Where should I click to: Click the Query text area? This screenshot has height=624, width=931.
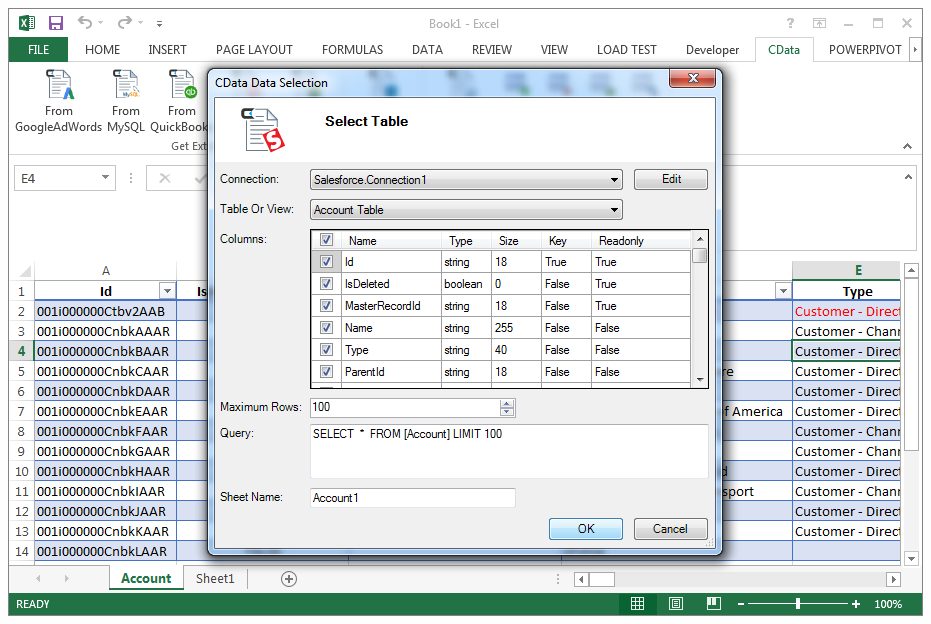[x=509, y=451]
